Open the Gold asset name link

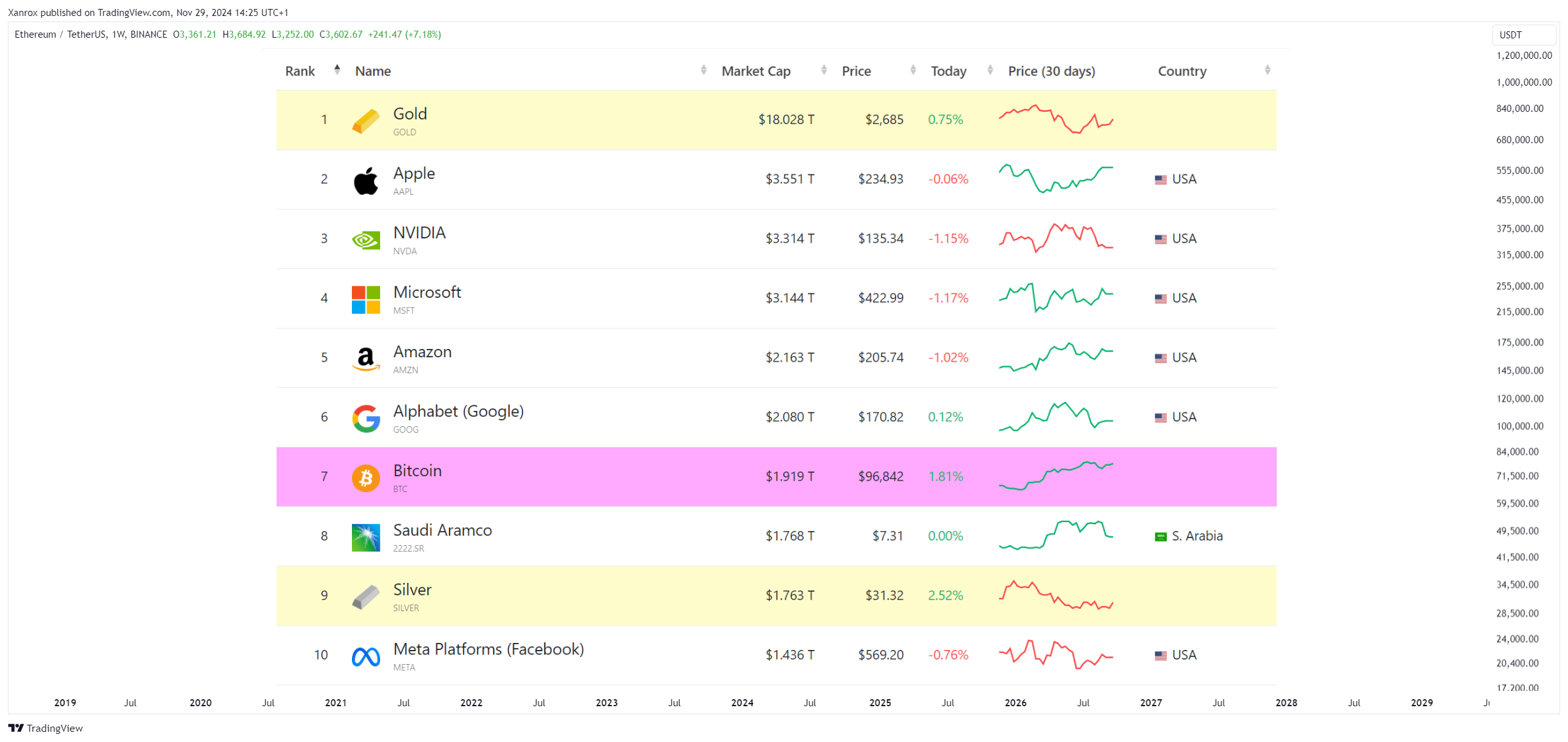tap(410, 114)
